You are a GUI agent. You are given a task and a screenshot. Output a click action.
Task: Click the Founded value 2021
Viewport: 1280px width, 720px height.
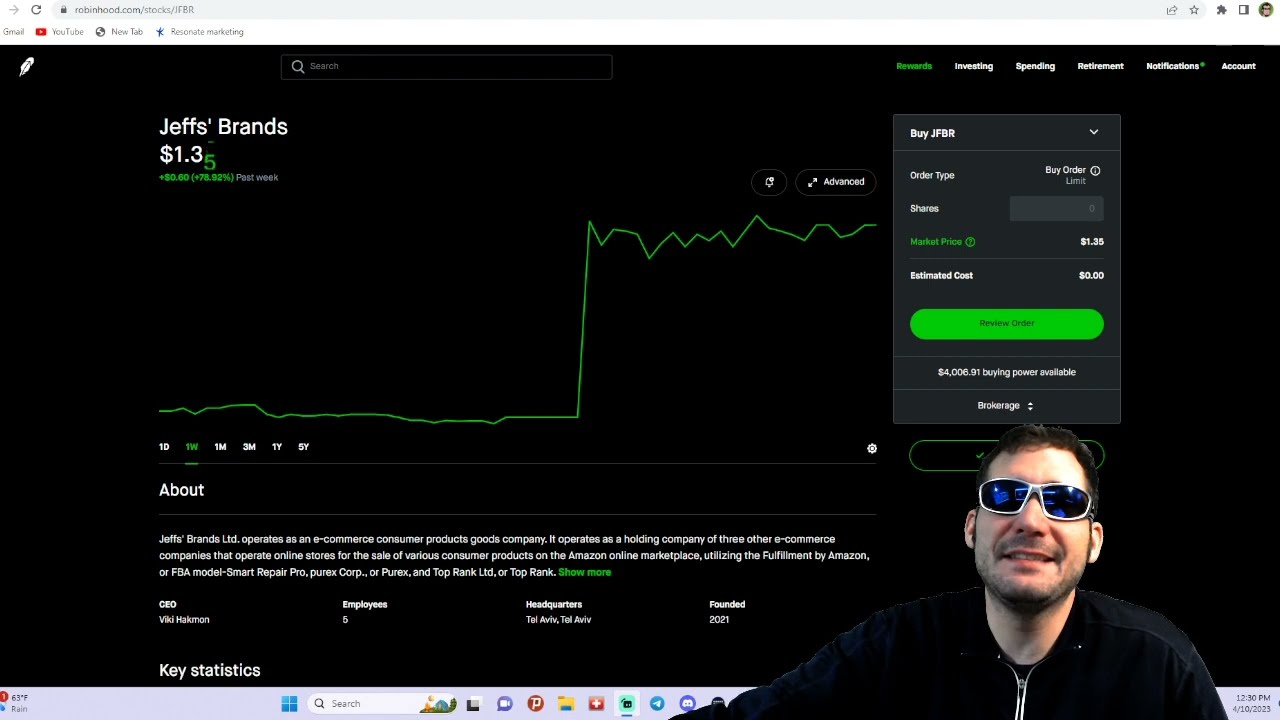coord(719,620)
